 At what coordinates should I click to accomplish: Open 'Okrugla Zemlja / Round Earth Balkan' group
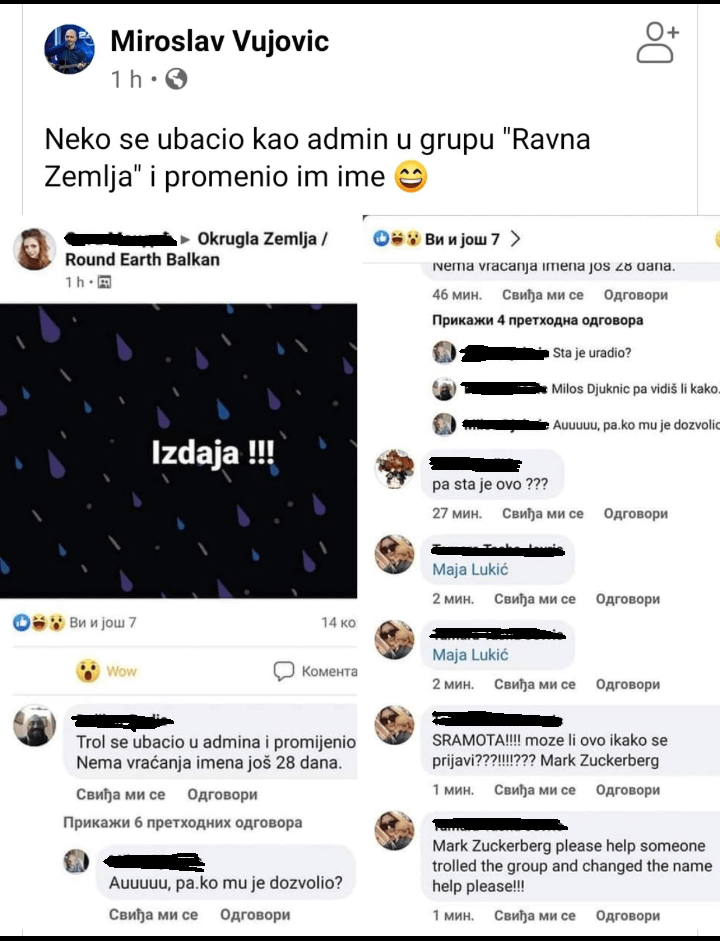[196, 249]
